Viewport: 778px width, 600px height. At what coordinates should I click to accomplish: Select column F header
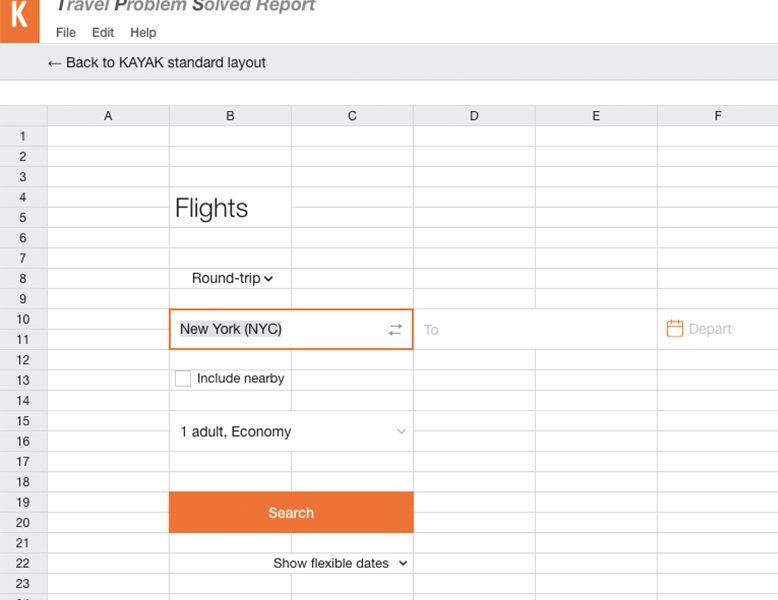click(x=718, y=116)
